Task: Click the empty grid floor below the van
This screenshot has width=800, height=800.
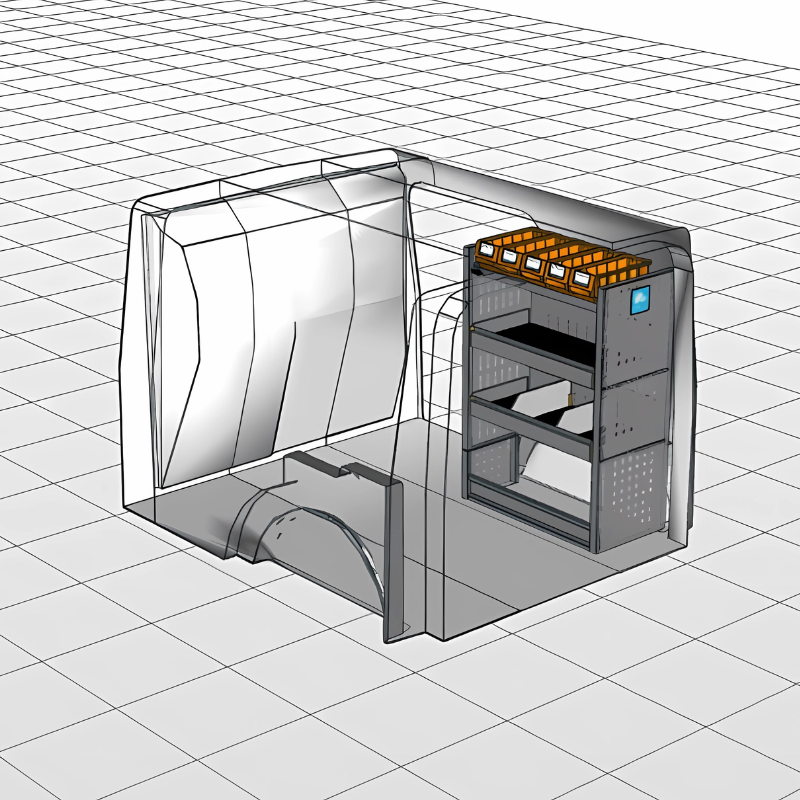Action: tap(400, 720)
